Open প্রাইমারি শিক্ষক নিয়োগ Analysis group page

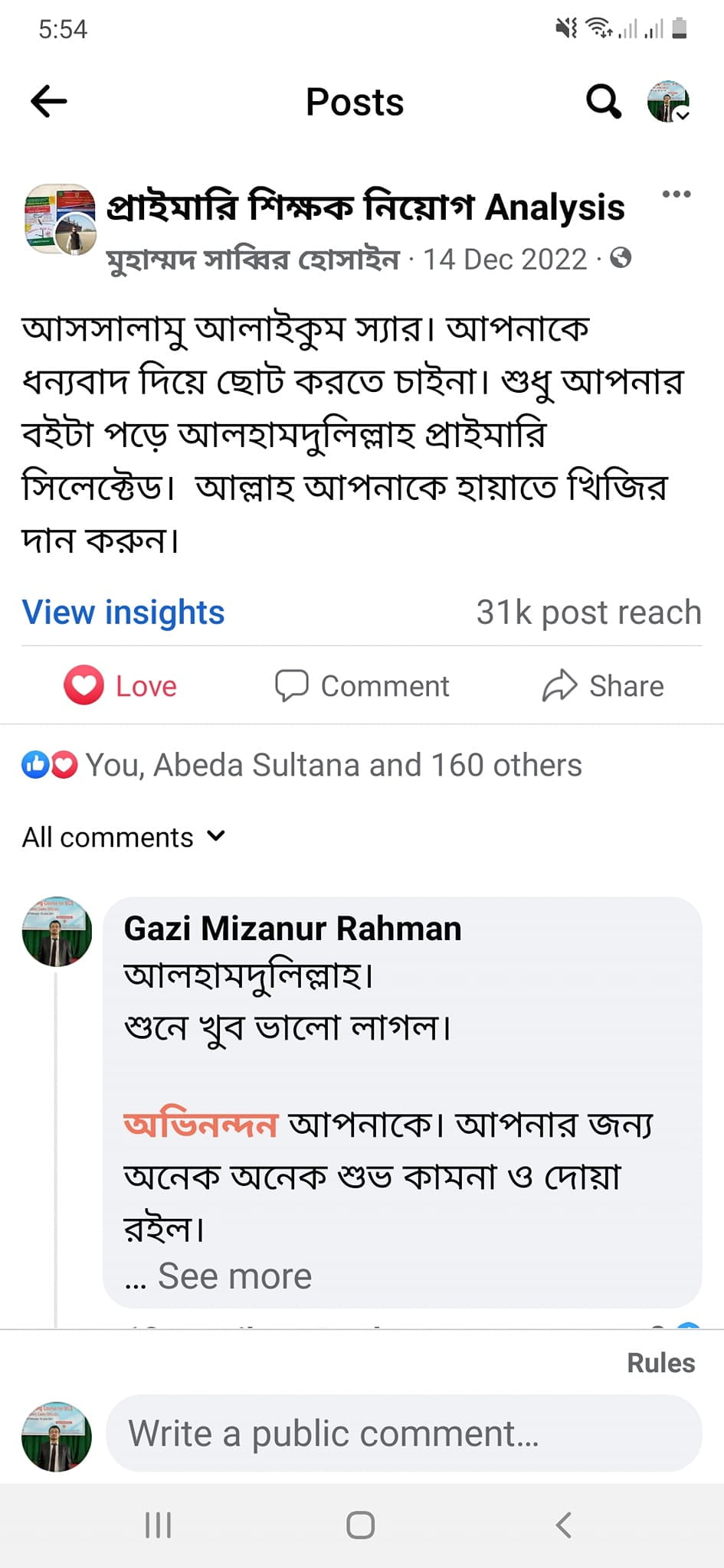(x=365, y=207)
